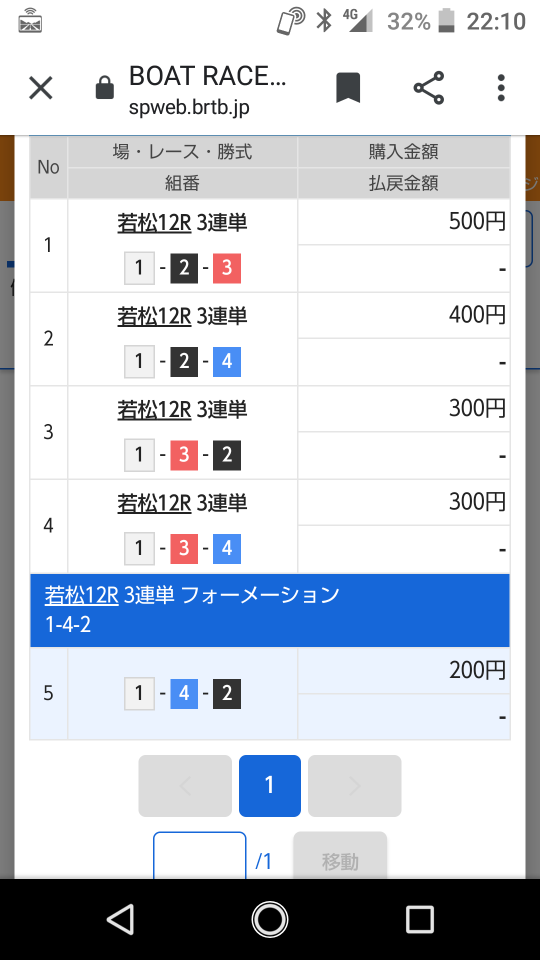Go to next page with right chevron

(354, 786)
